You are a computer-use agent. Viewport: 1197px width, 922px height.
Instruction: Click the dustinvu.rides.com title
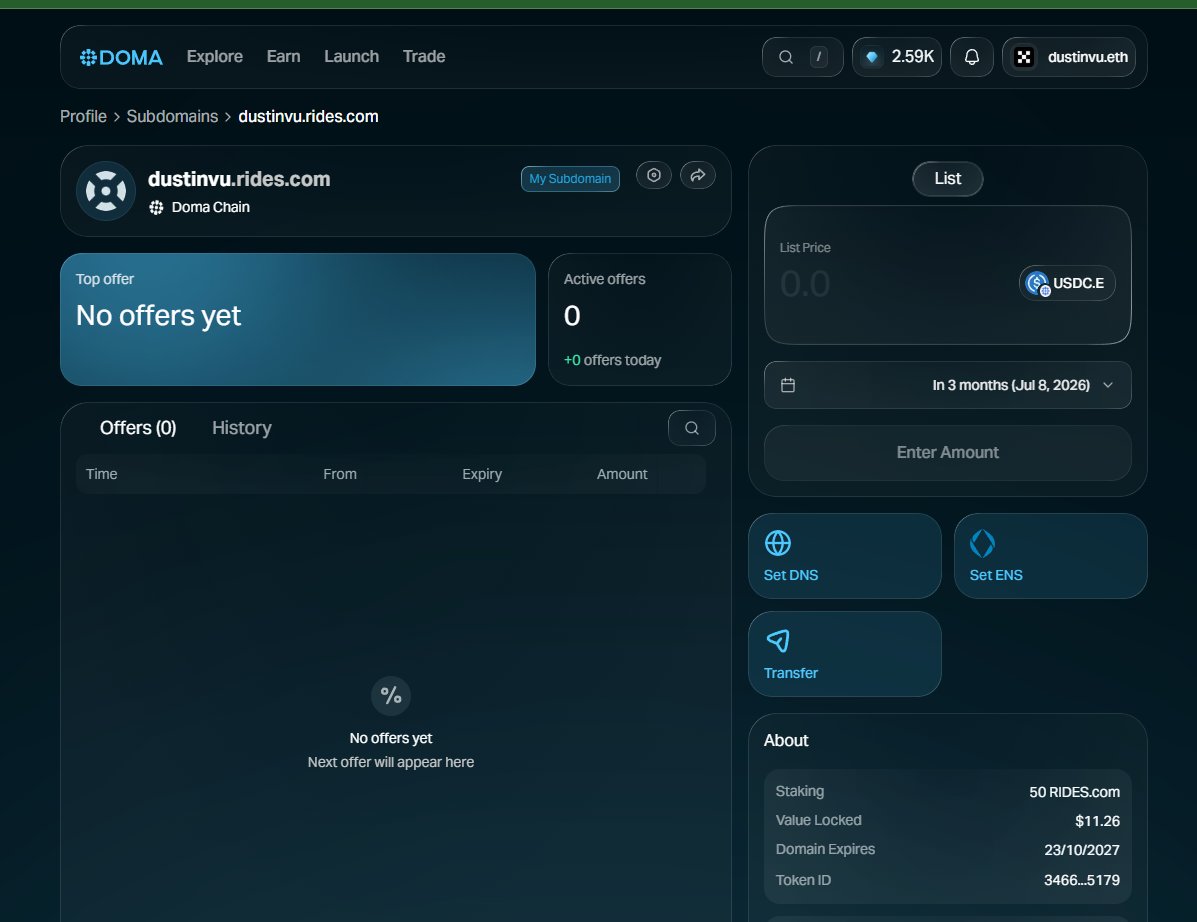(x=239, y=179)
